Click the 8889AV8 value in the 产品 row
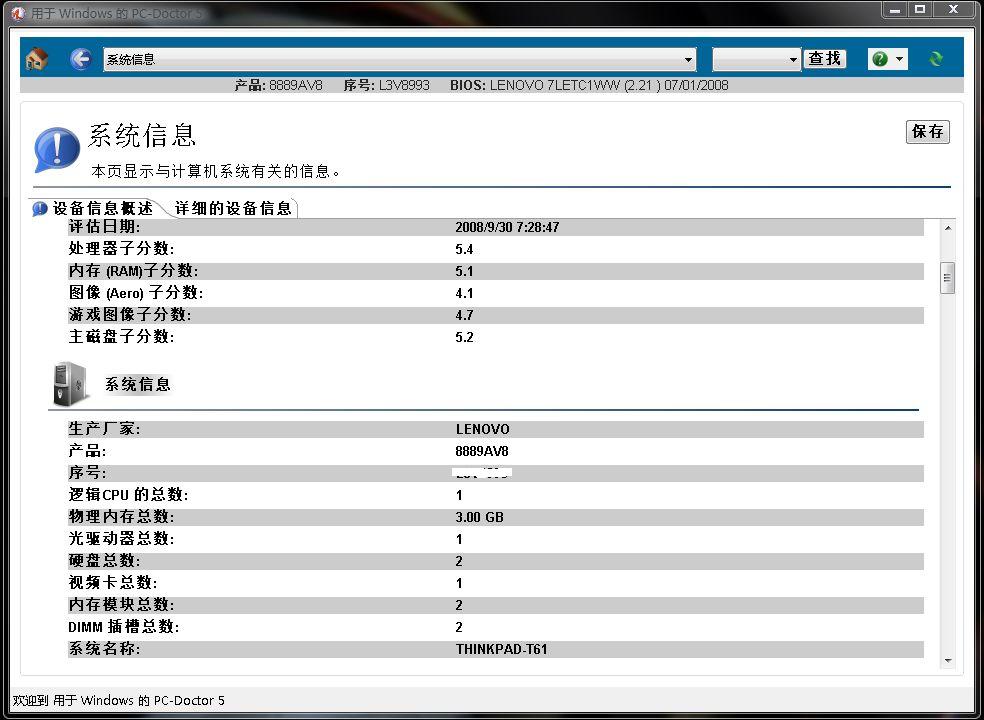The image size is (984, 720). pos(482,451)
